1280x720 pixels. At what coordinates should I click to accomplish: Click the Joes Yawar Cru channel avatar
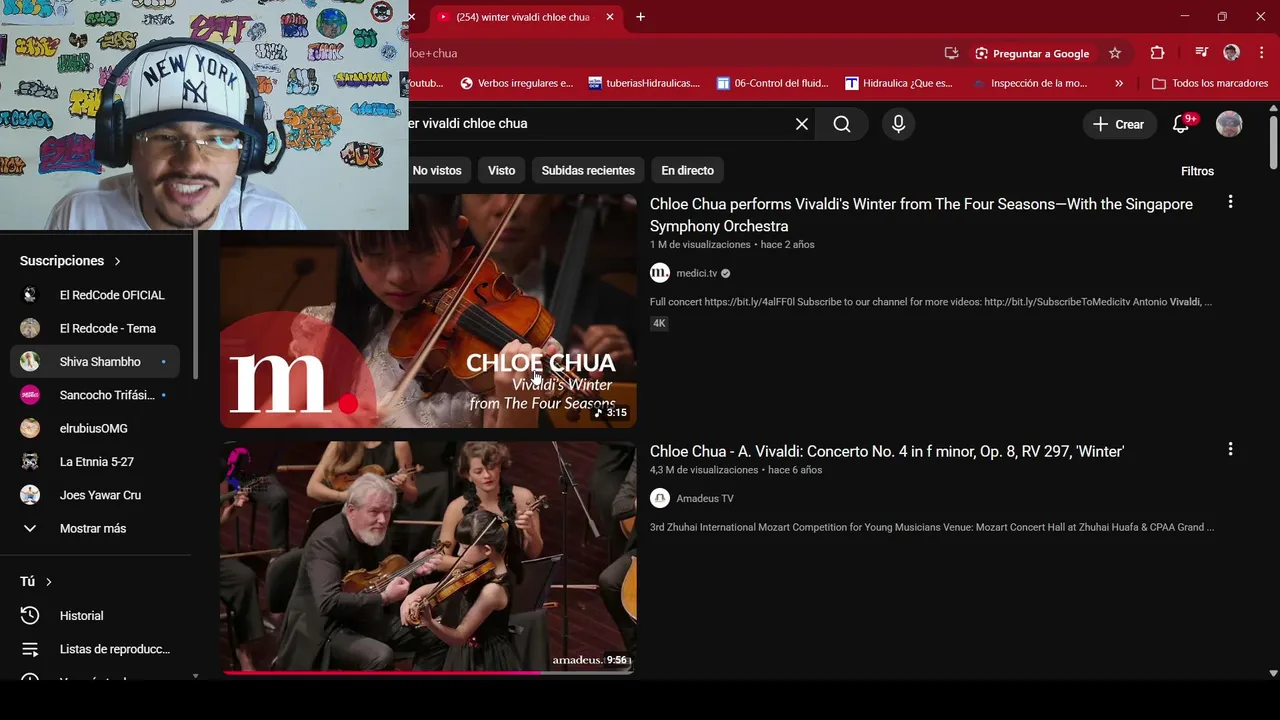pyautogui.click(x=30, y=495)
